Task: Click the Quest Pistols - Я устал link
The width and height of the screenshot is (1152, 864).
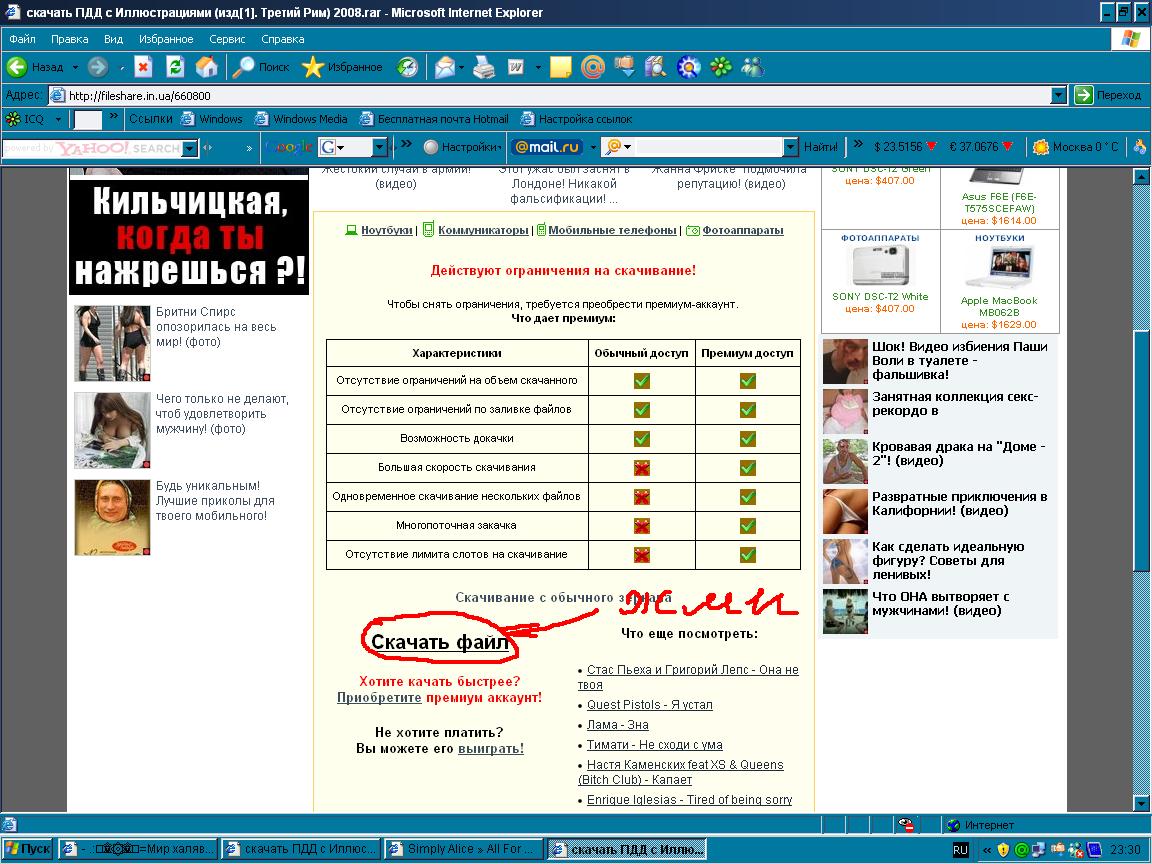Action: (x=649, y=705)
